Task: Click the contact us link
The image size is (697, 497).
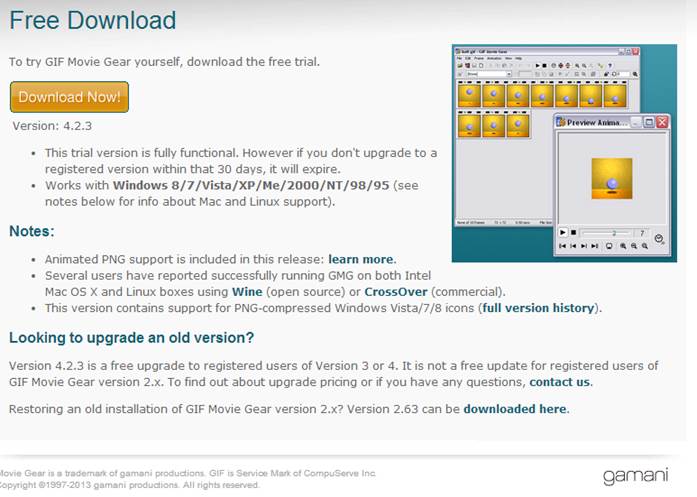Action: pyautogui.click(x=560, y=382)
